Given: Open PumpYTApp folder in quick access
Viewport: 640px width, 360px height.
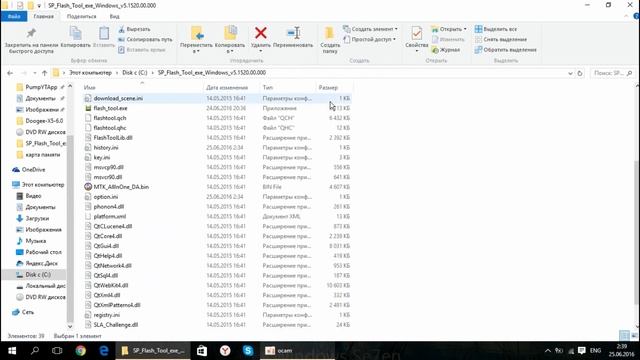Looking at the screenshot, I should tap(41, 87).
